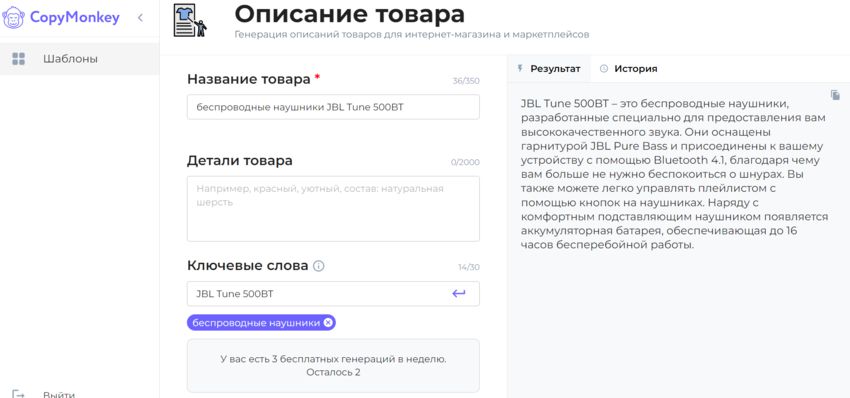Screen dimensions: 850x398
Task: Click the Шаблоны grid icon
Action: (x=18, y=59)
